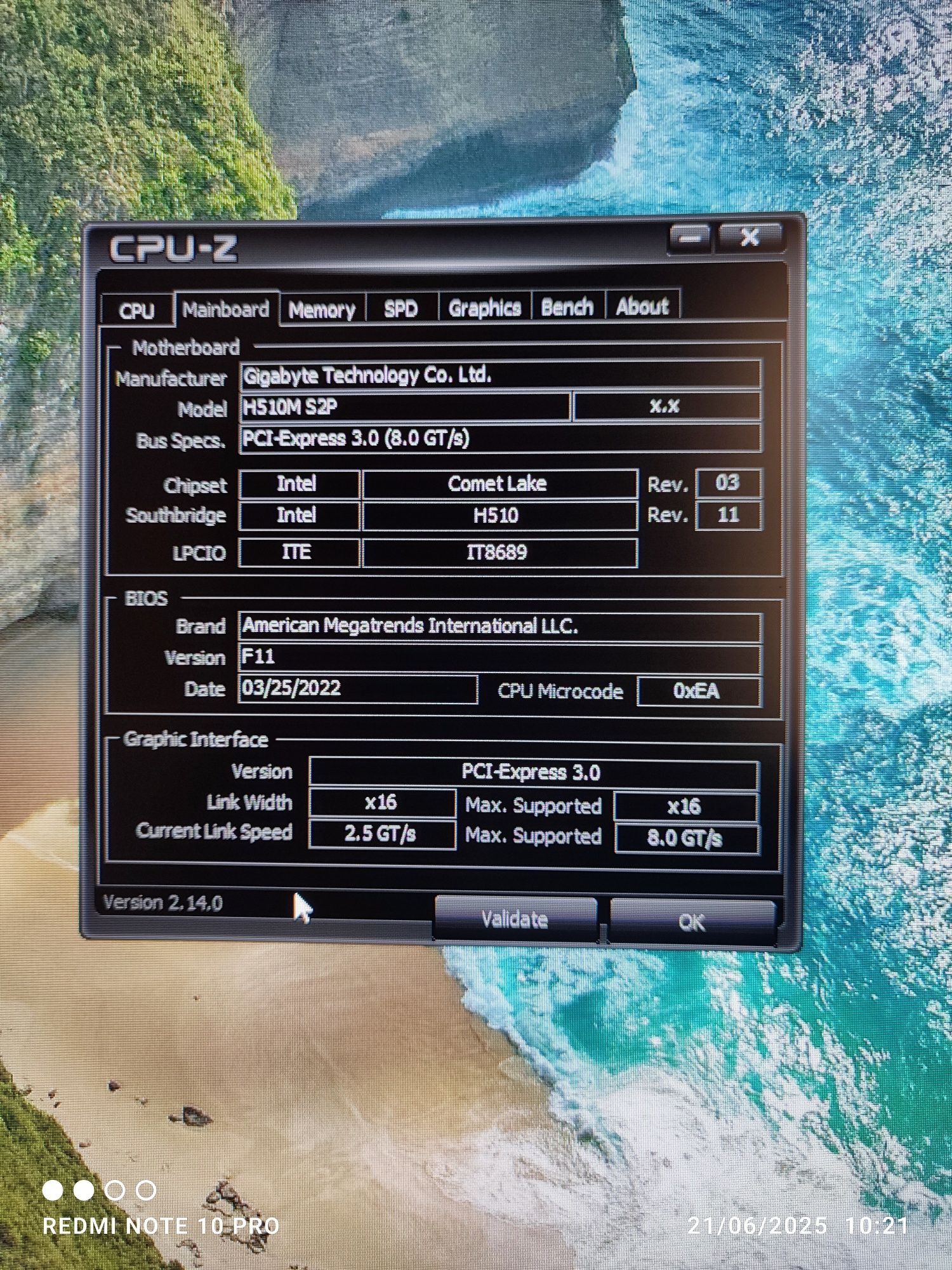This screenshot has width=952, height=1270.
Task: Select the American Megatrends BIOS brand field
Action: pyautogui.click(x=499, y=627)
